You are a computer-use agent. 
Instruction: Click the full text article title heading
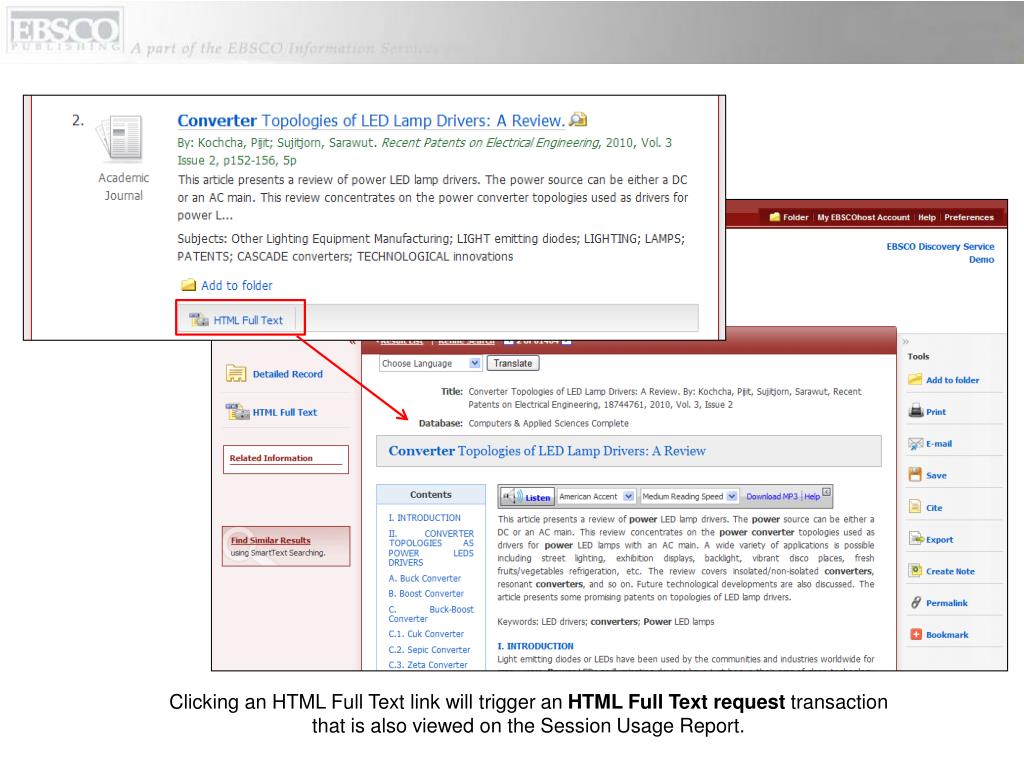pyautogui.click(x=547, y=451)
